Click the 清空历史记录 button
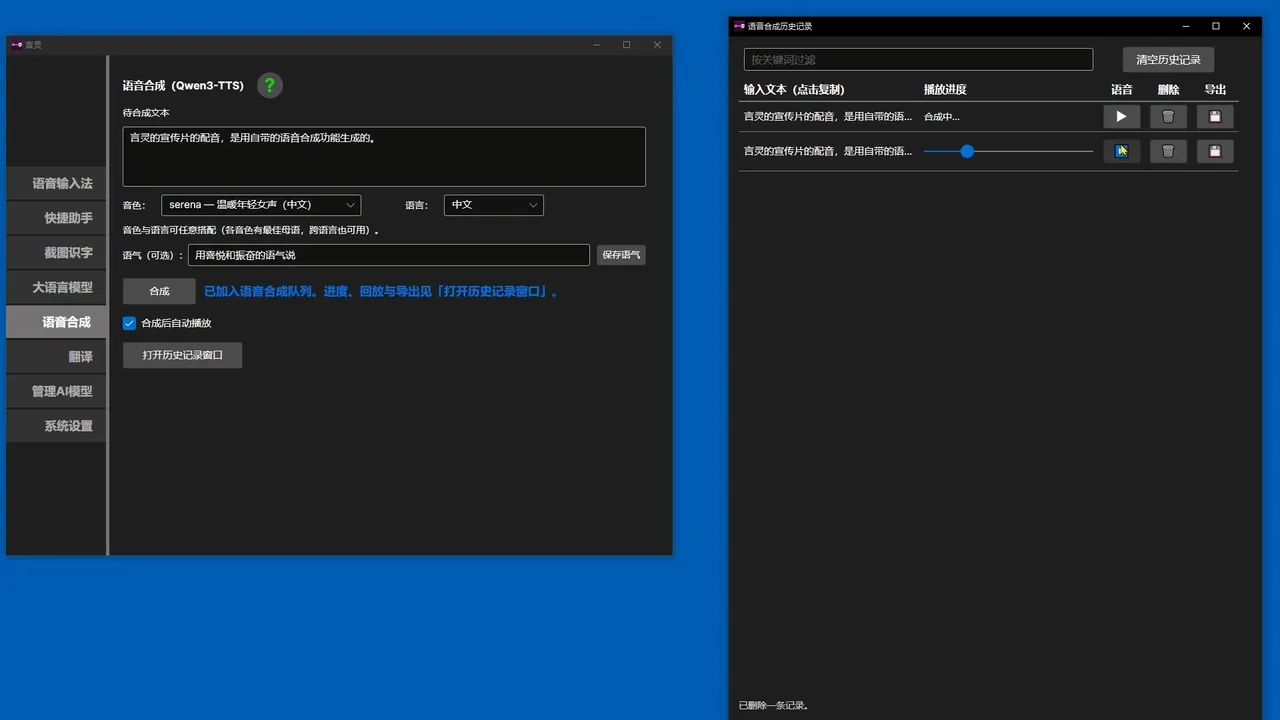Viewport: 1280px width, 720px height. coord(1168,60)
